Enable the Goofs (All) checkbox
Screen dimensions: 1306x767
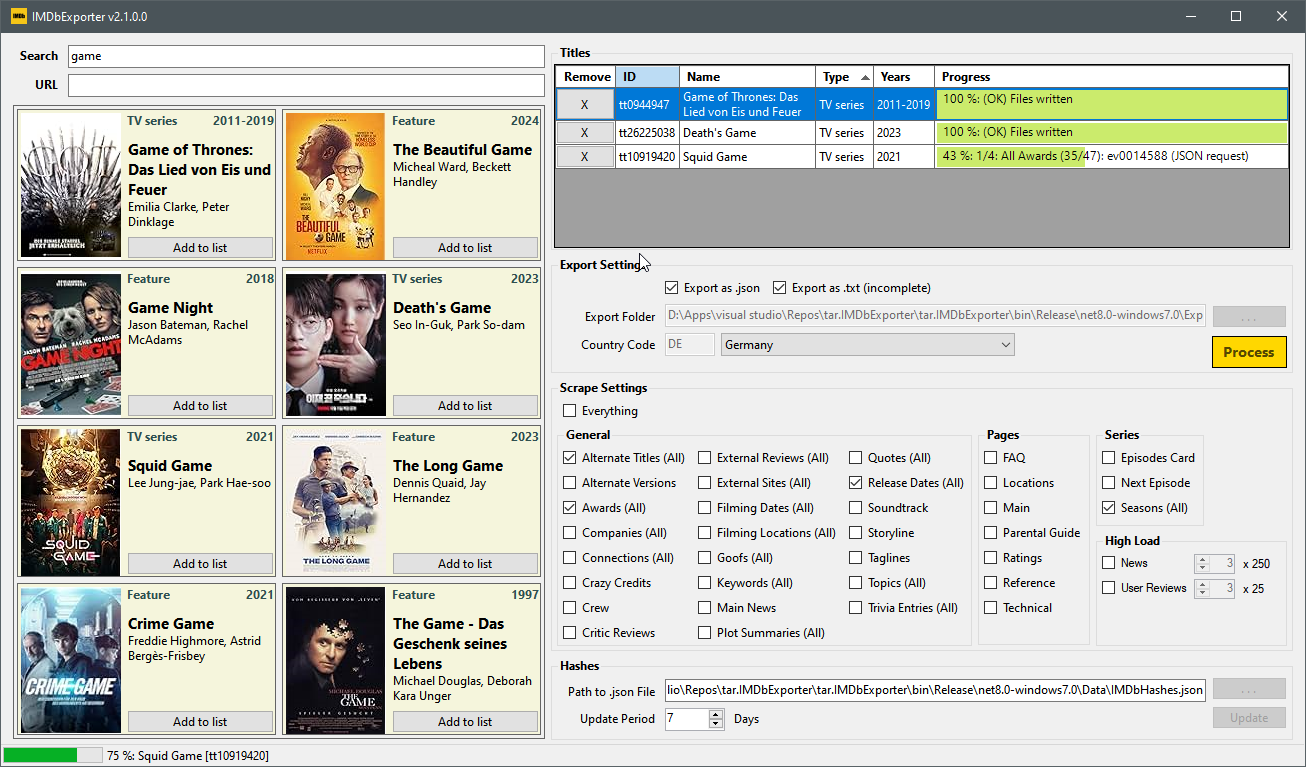[x=704, y=558]
